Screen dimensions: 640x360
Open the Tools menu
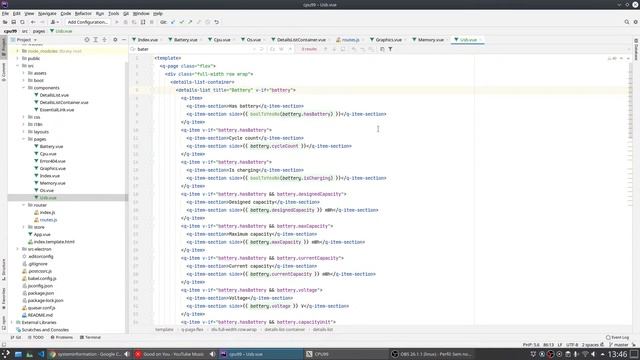click(x=113, y=13)
